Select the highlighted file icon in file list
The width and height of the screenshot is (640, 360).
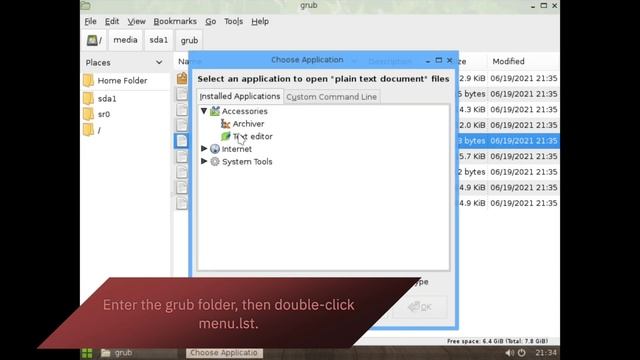pos(182,141)
